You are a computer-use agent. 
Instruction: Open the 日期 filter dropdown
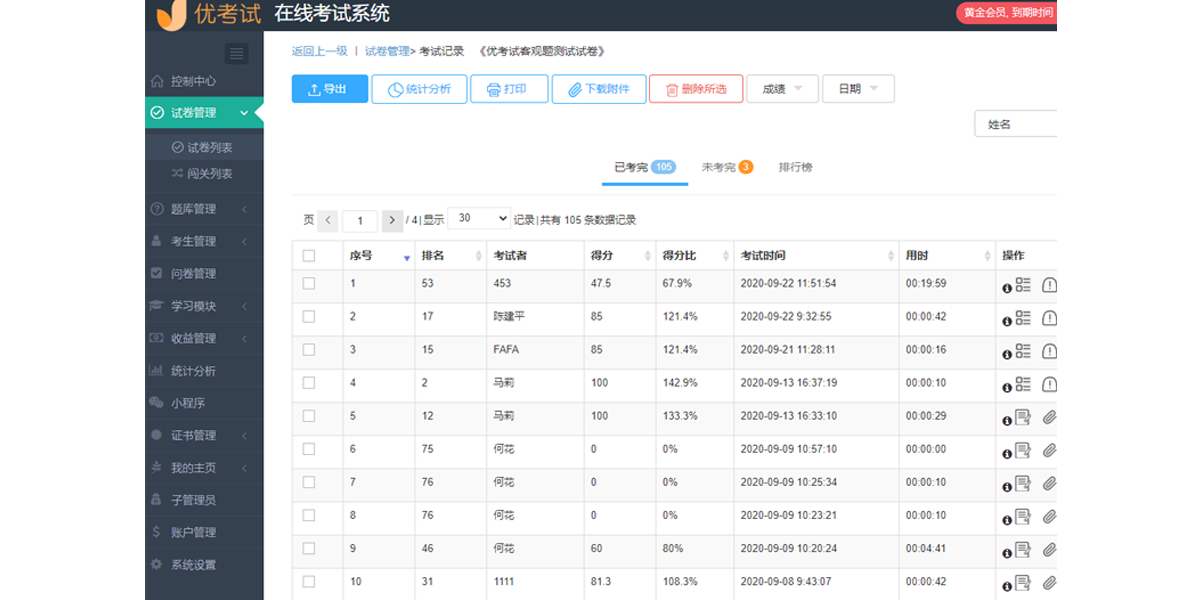coord(858,89)
